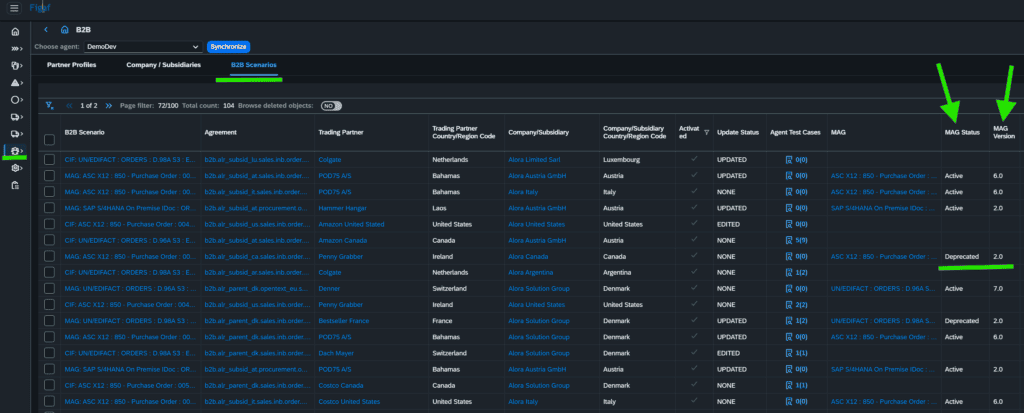1024x413 pixels.
Task: Open the gear settings sidebar item
Action: [x=16, y=168]
